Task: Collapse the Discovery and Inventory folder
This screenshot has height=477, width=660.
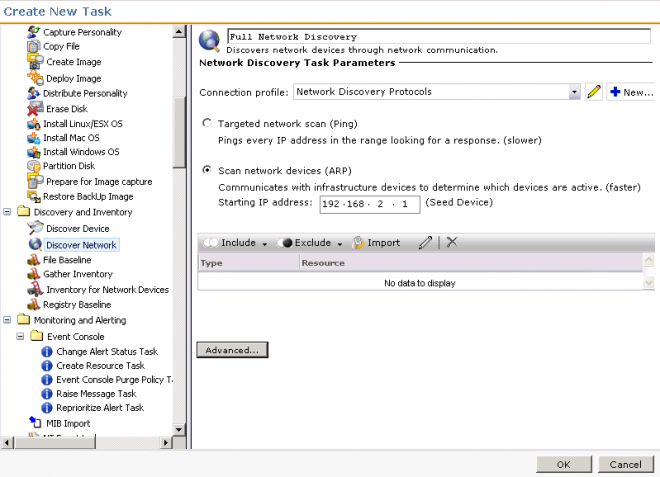Action: 7,211
